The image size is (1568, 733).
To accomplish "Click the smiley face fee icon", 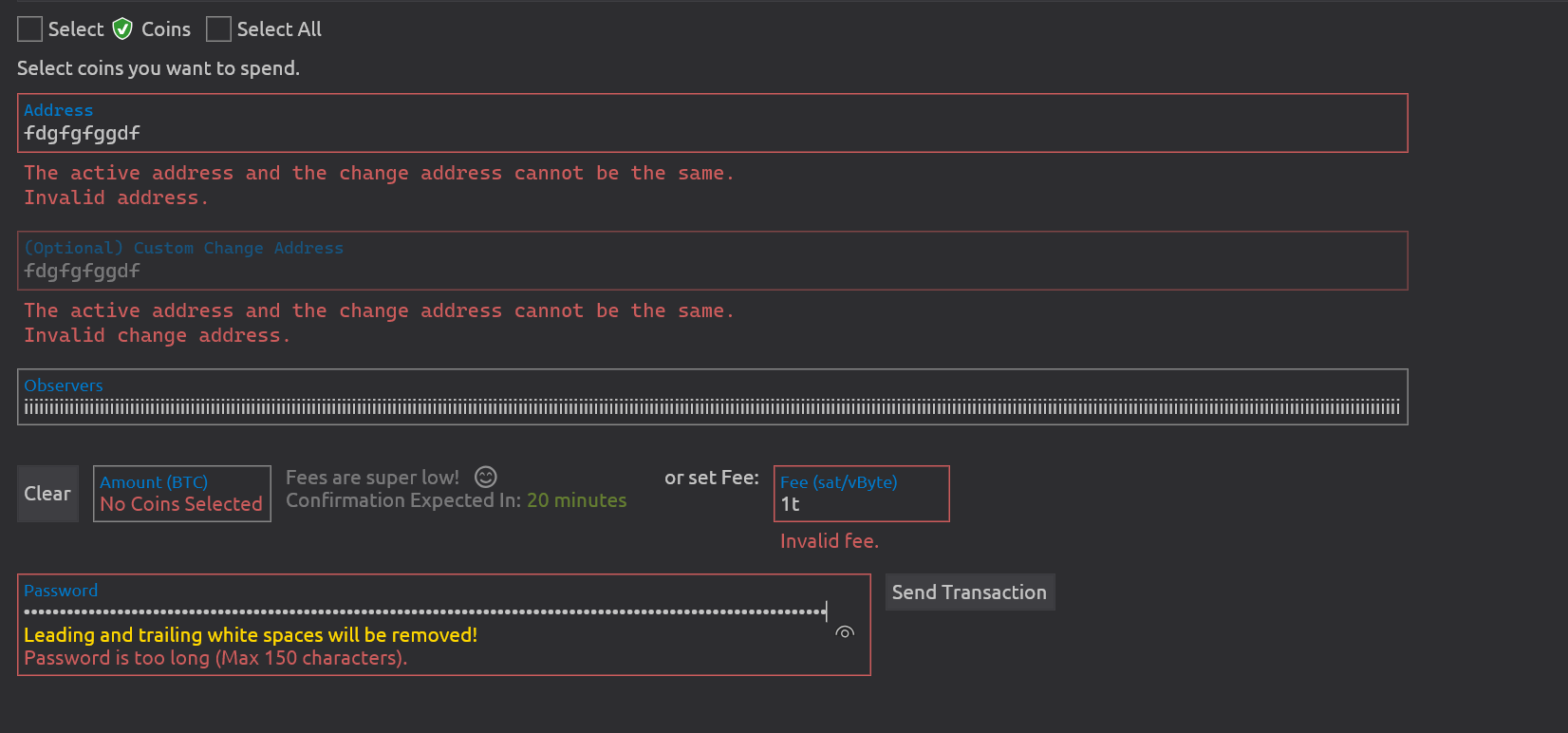I will point(486,477).
